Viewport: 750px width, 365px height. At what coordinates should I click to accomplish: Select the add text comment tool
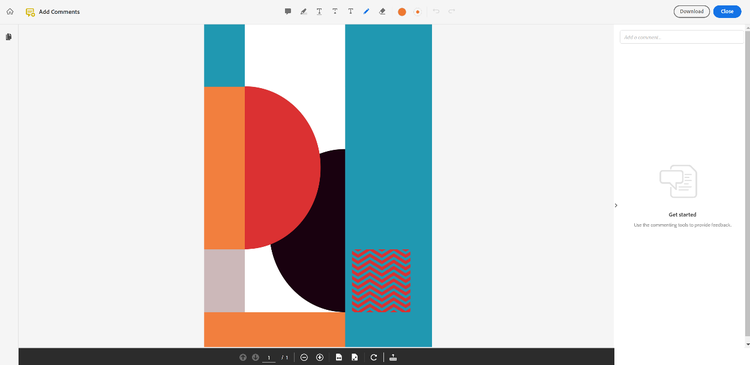351,11
